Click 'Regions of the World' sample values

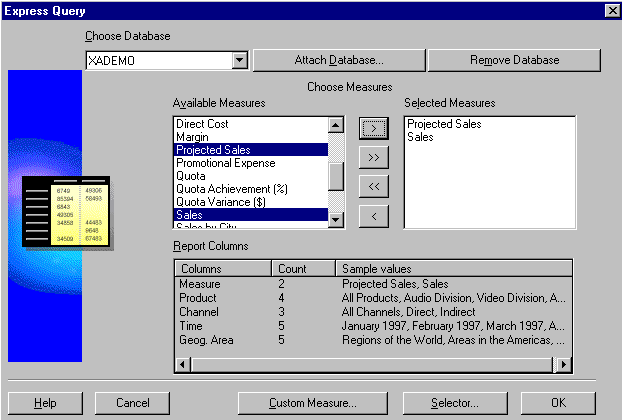pyautogui.click(x=453, y=340)
